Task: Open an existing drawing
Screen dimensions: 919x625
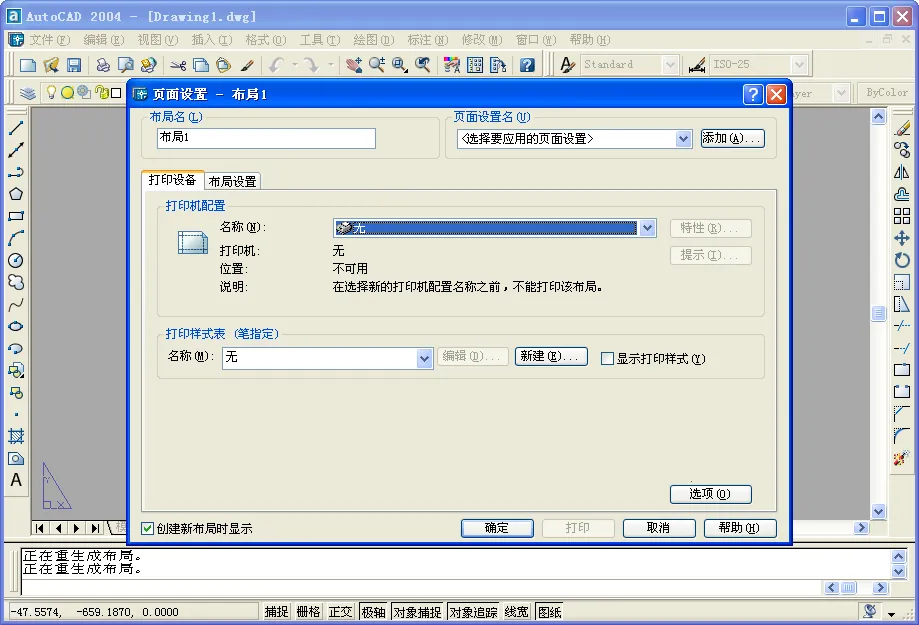Action: tap(49, 63)
